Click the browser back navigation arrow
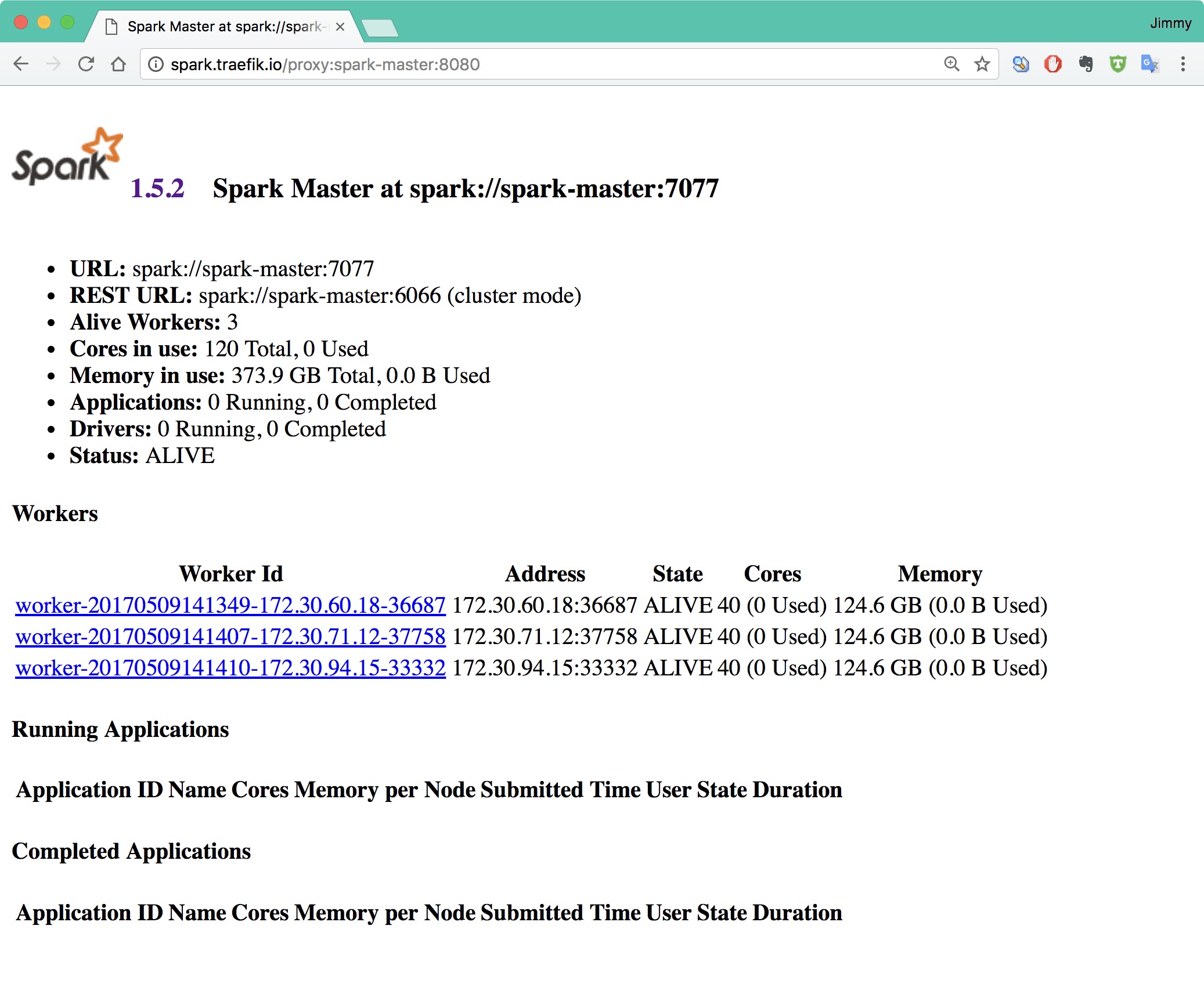 [22, 64]
